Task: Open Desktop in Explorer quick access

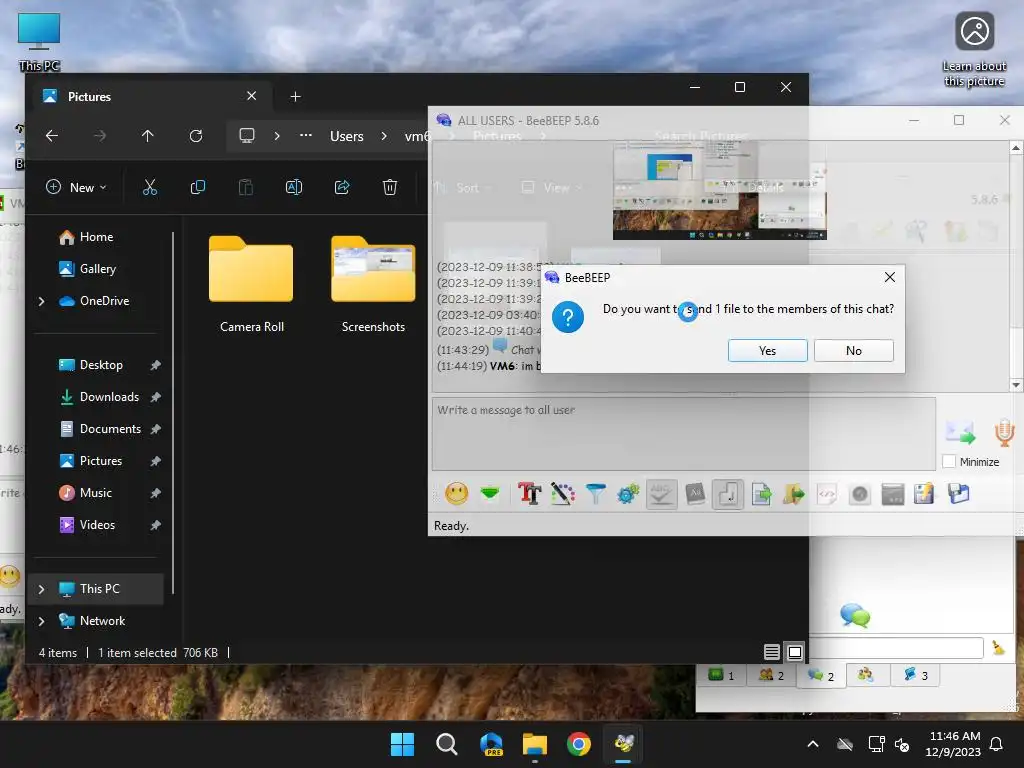Action: 99,365
